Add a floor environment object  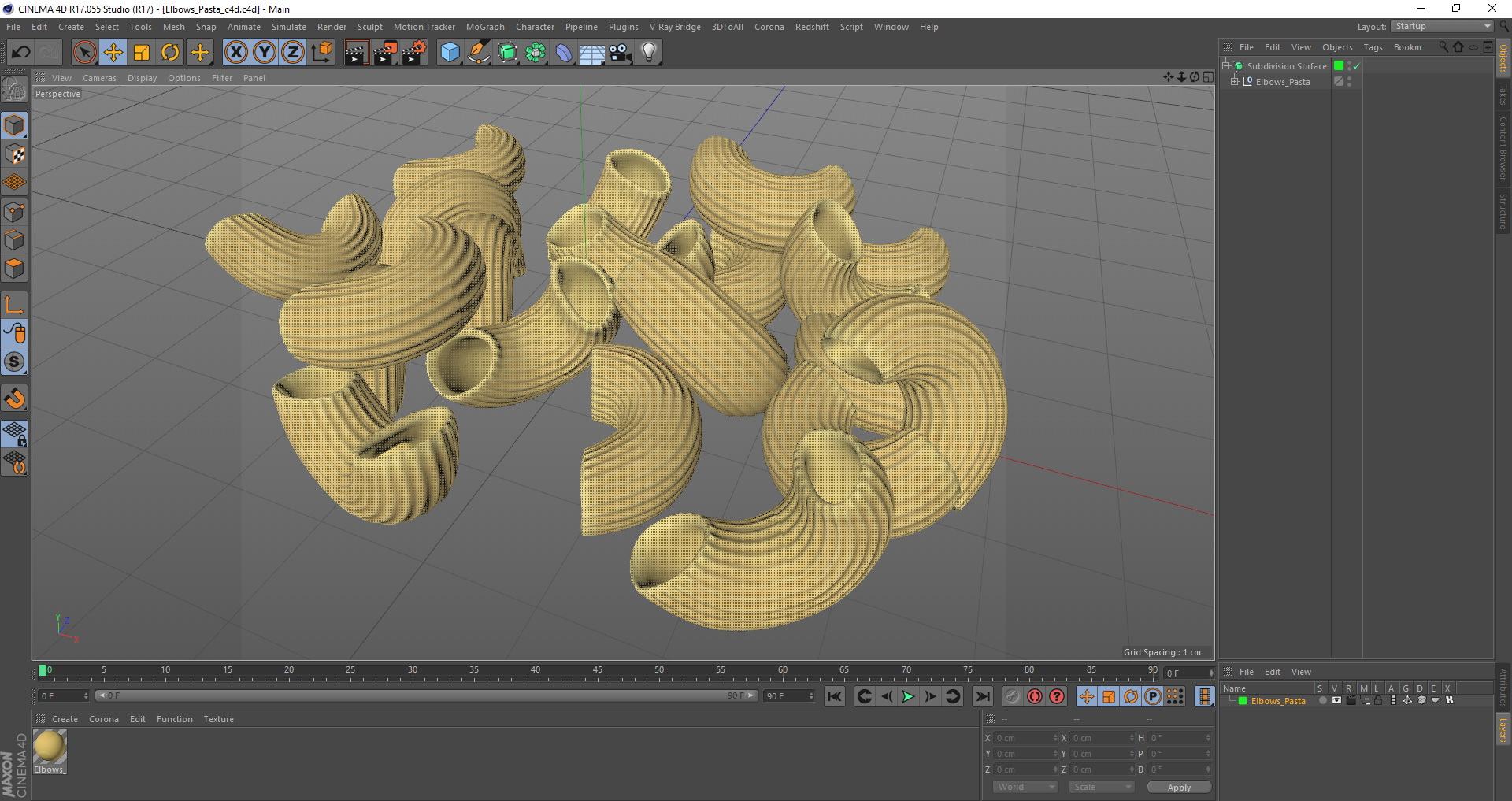[591, 53]
